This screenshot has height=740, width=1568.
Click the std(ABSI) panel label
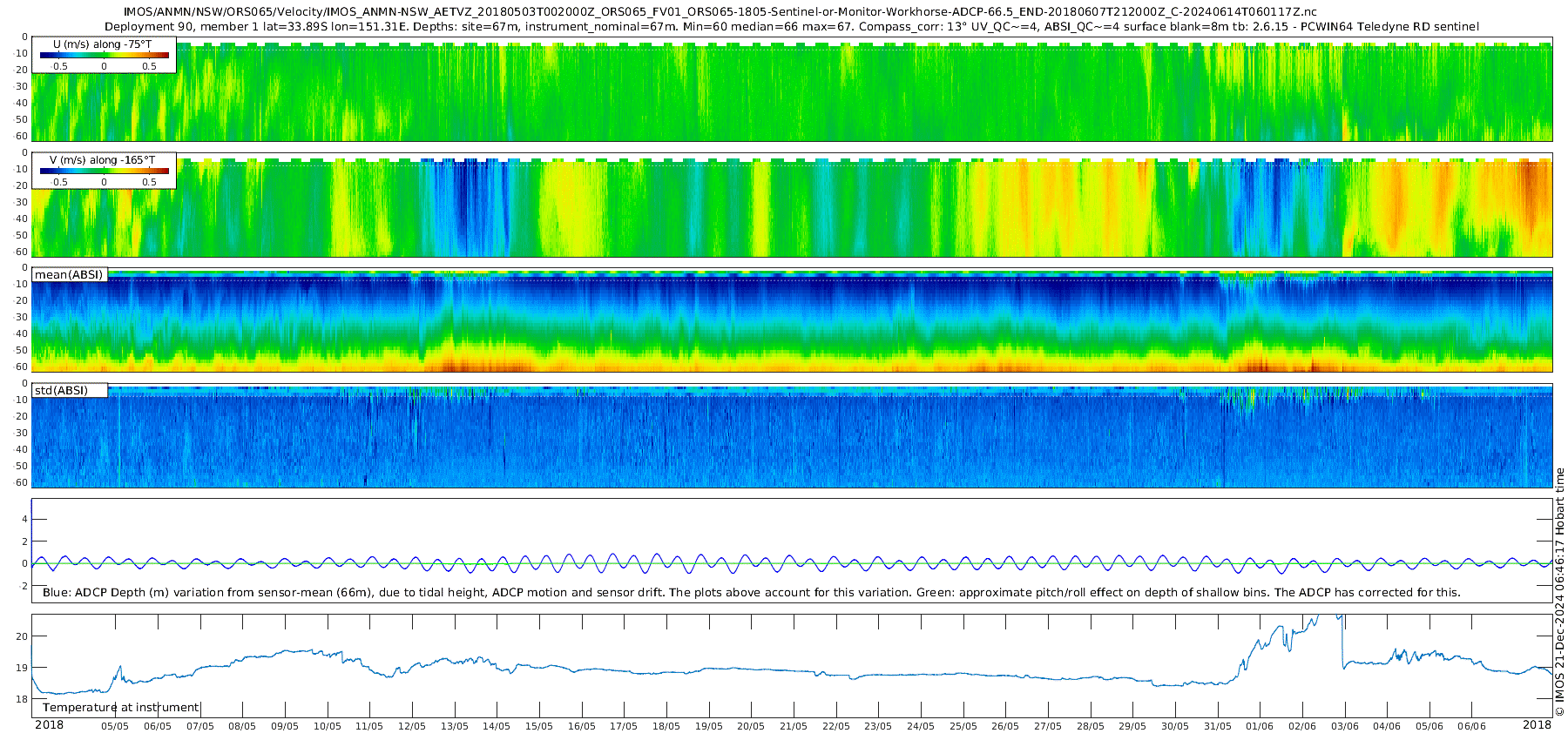61,390
